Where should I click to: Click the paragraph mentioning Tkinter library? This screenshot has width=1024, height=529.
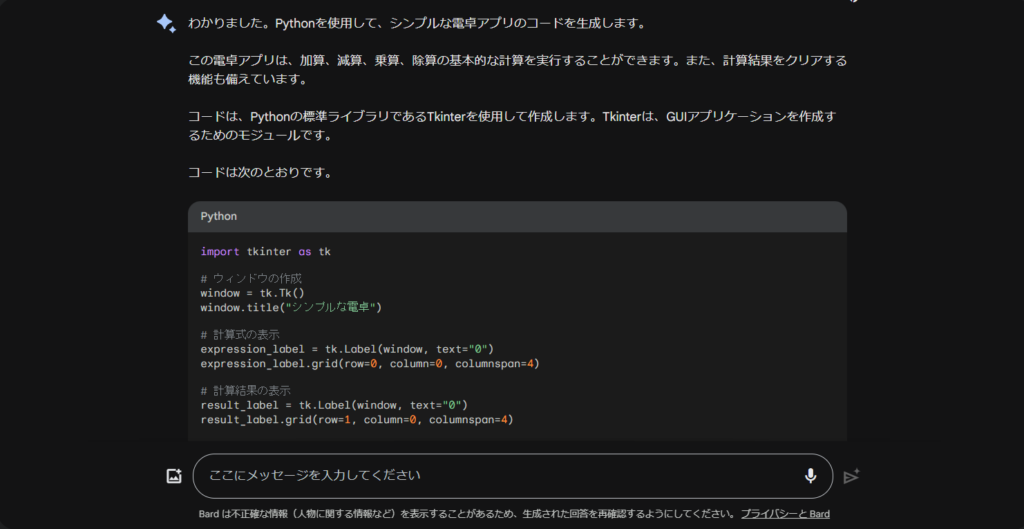coord(512,126)
